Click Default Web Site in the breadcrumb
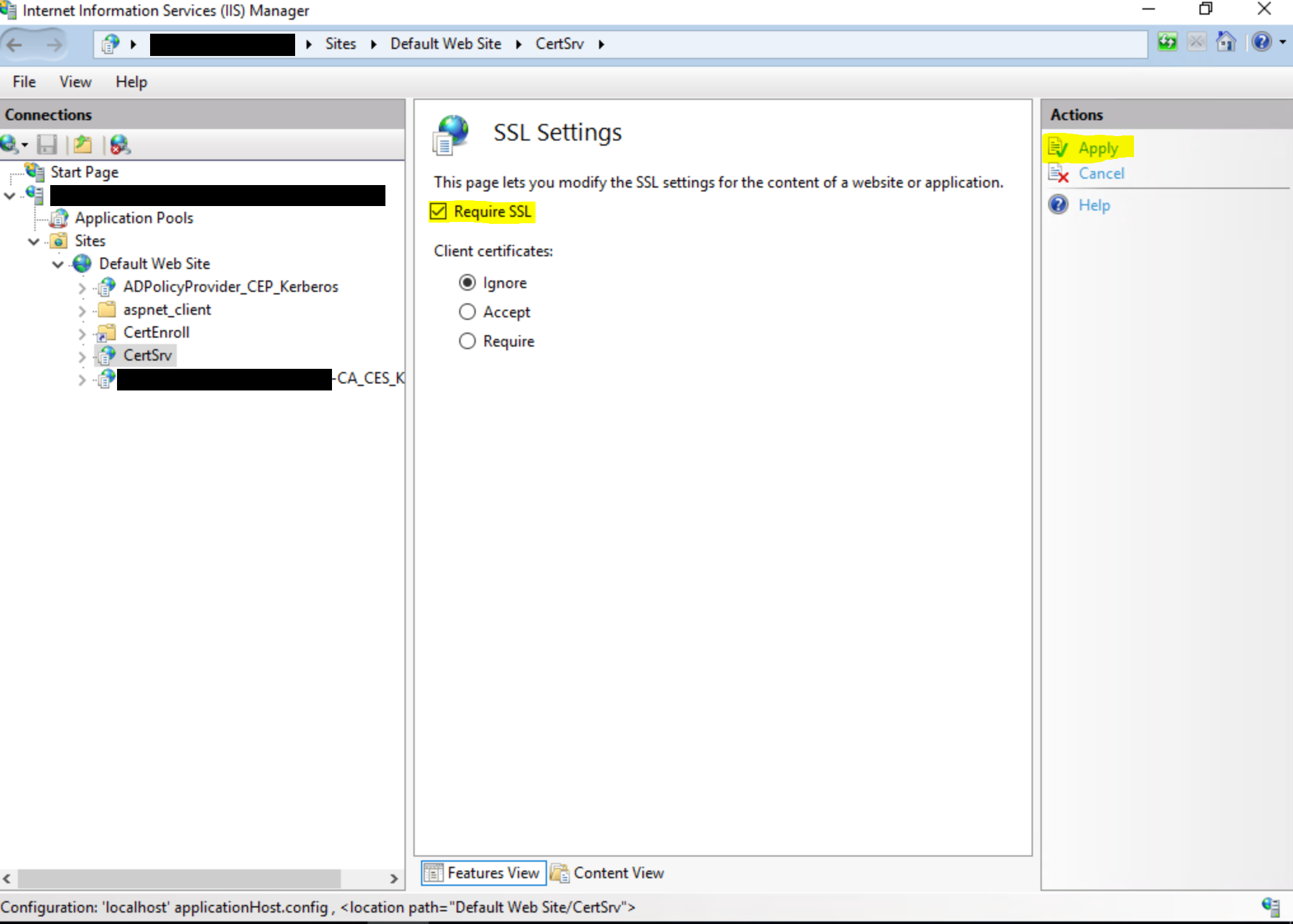This screenshot has height=924, width=1293. click(x=446, y=44)
